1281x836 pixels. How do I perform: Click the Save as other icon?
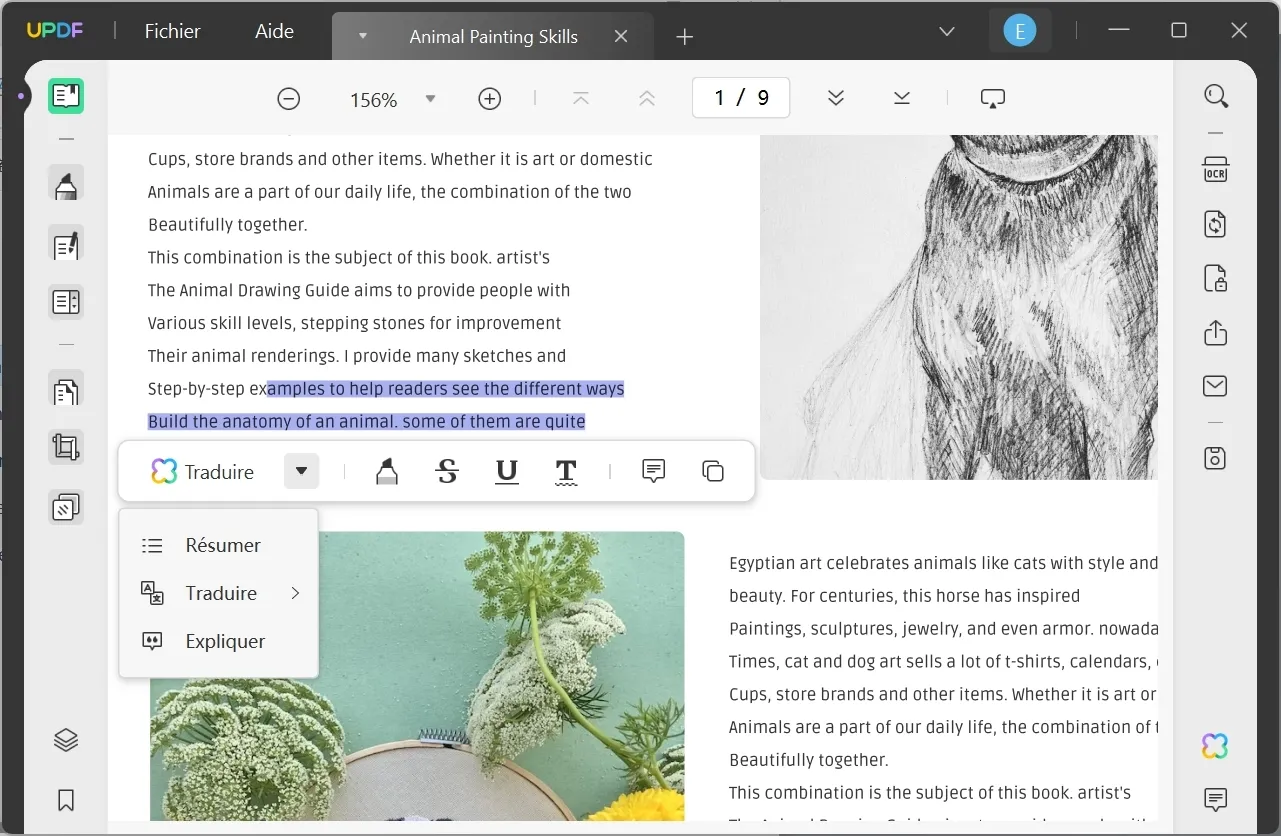(1216, 458)
